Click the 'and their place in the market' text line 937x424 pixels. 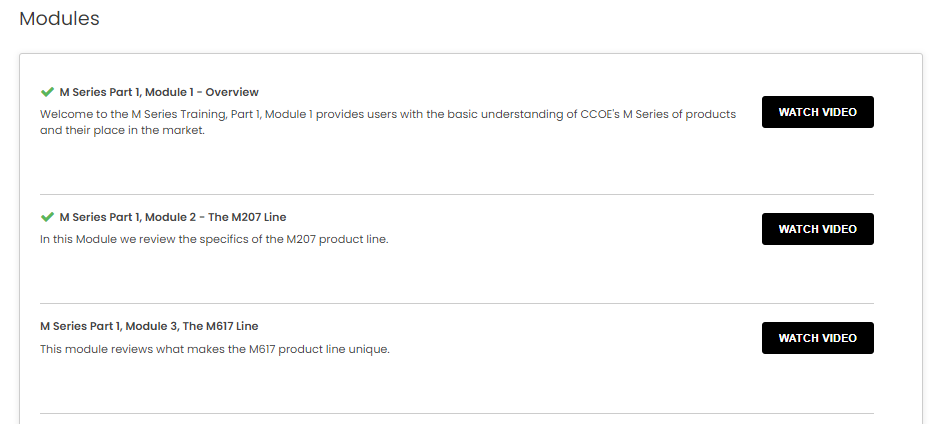pos(122,130)
